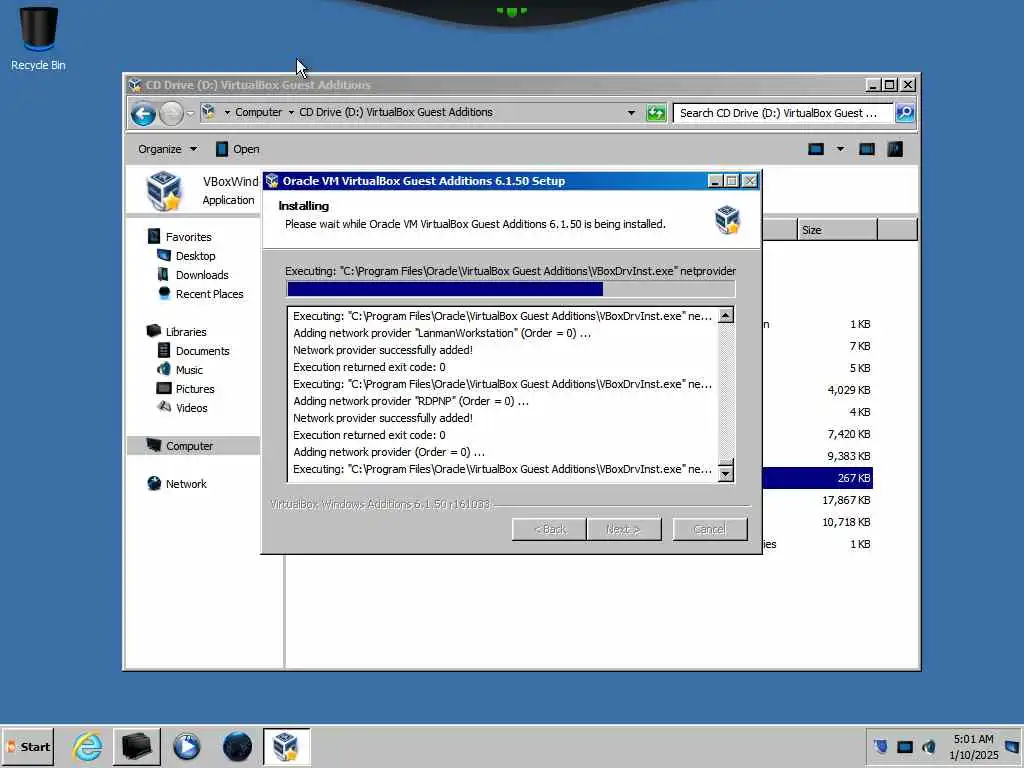Image resolution: width=1024 pixels, height=768 pixels.
Task: Open Explorer's help icon
Action: pos(895,149)
